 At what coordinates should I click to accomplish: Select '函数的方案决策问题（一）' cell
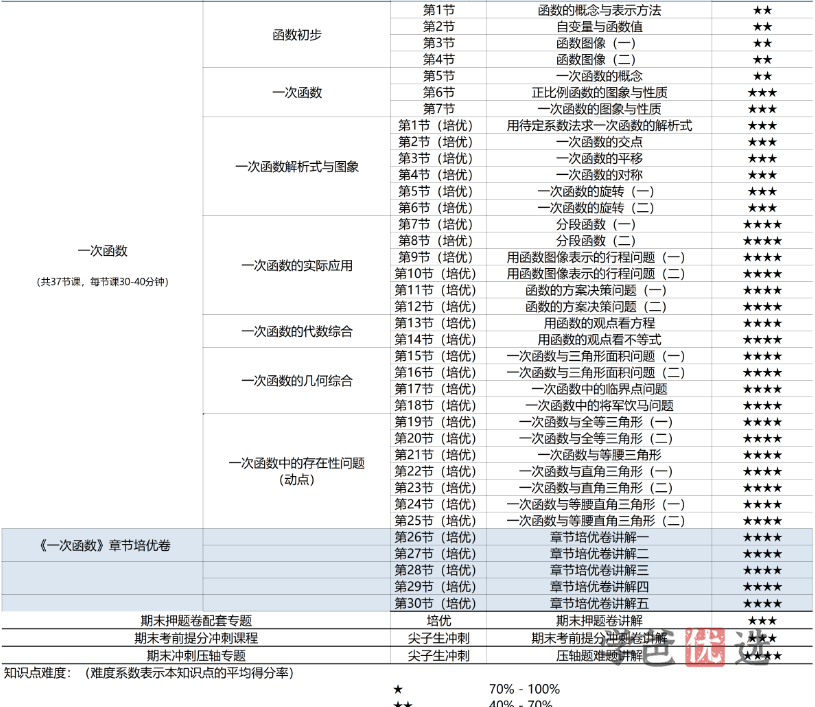(x=599, y=291)
